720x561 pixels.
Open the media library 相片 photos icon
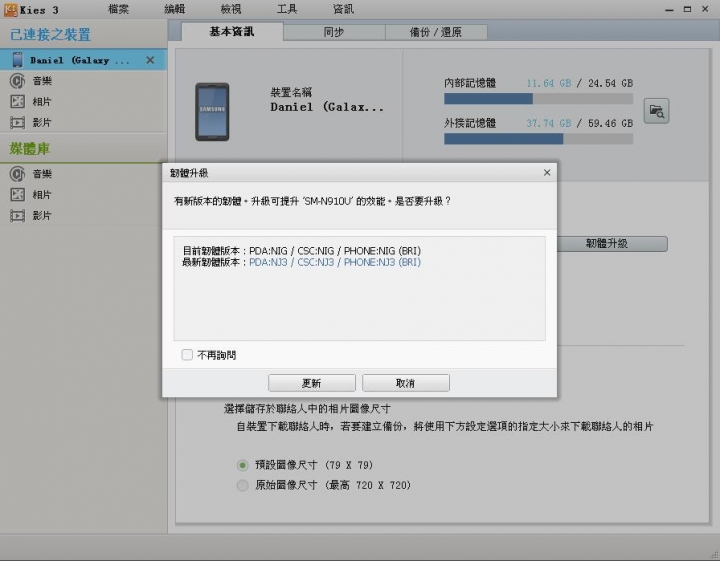[x=17, y=195]
